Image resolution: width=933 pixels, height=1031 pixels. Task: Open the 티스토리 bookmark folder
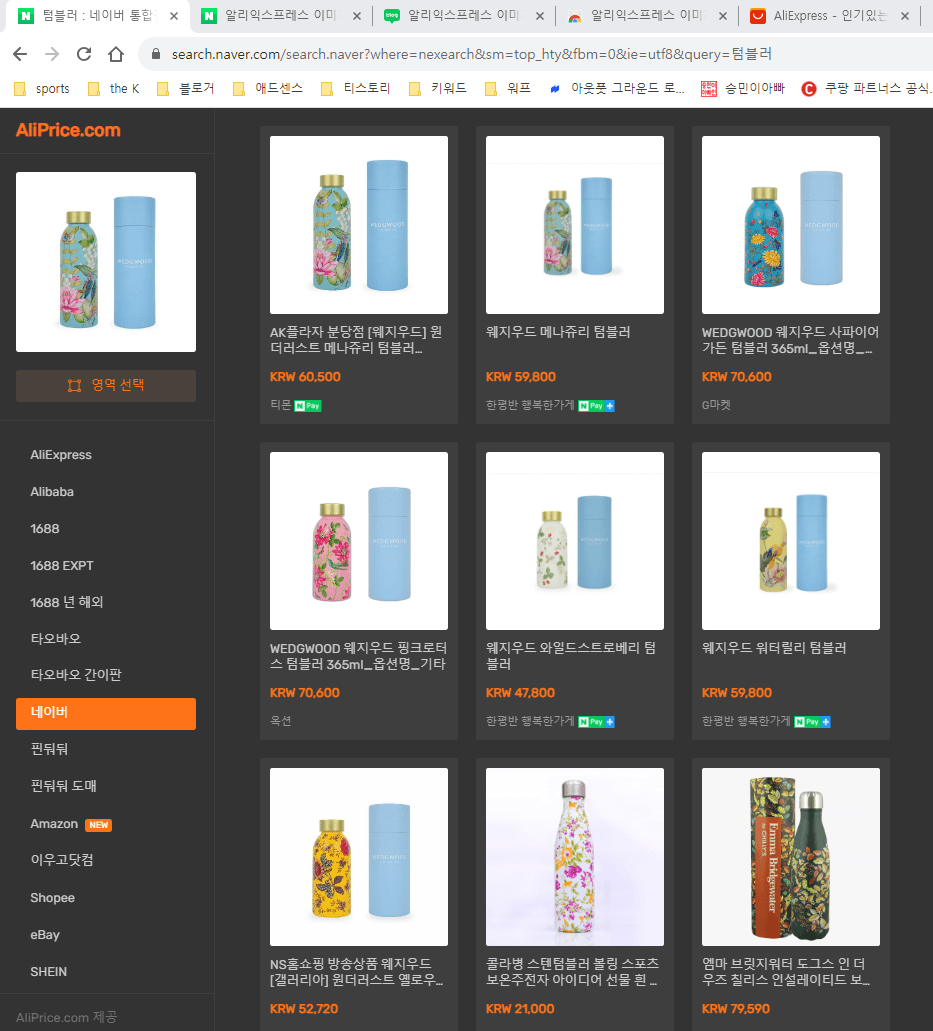(356, 89)
